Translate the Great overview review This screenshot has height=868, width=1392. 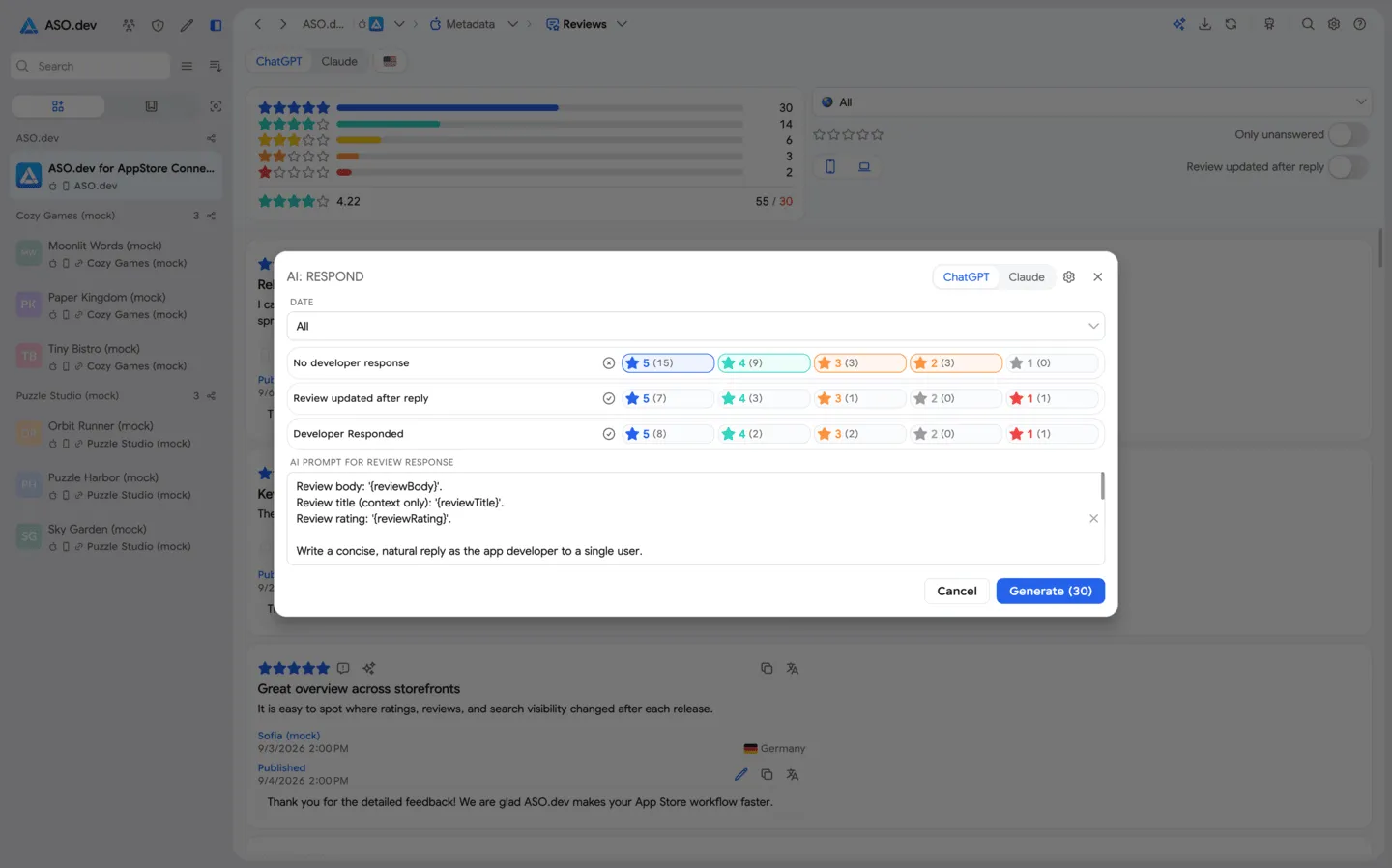(x=793, y=668)
